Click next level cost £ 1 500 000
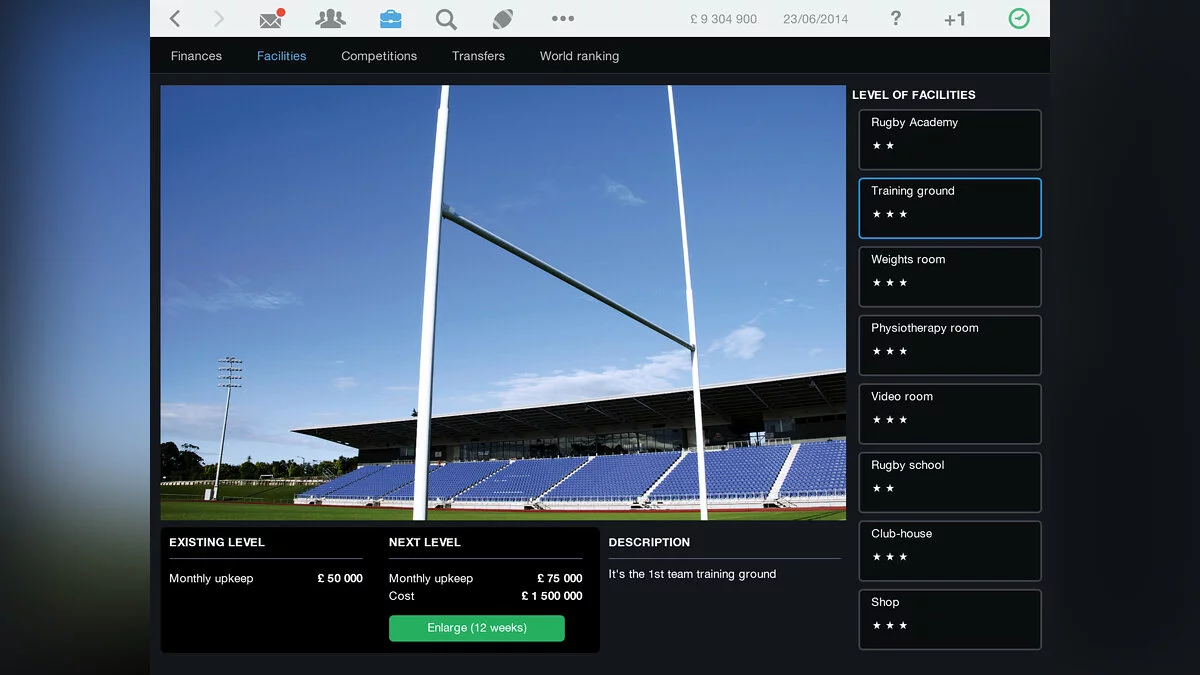The width and height of the screenshot is (1200, 675). pyautogui.click(x=552, y=596)
